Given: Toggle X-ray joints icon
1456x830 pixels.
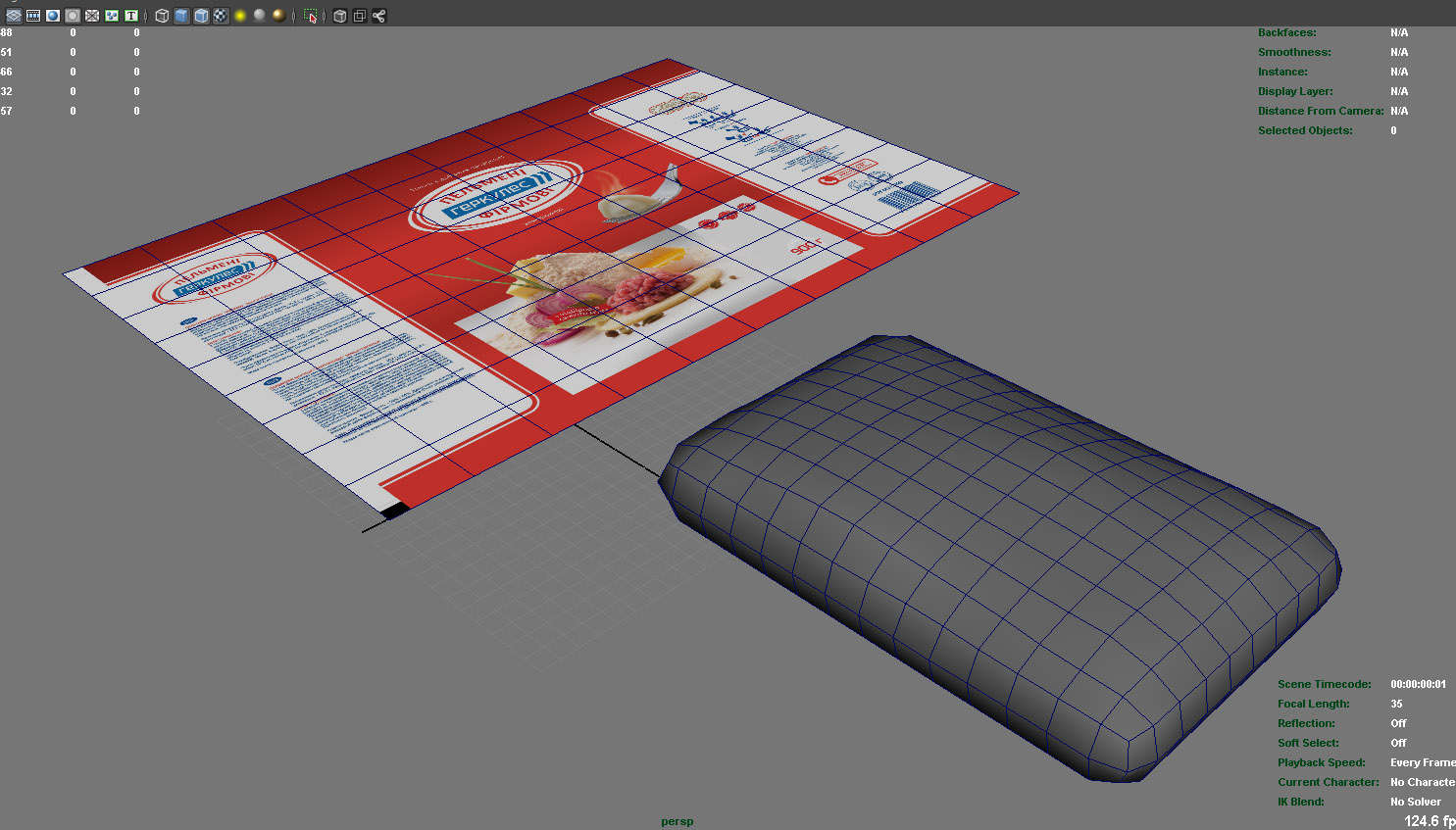Looking at the screenshot, I should click(x=378, y=16).
